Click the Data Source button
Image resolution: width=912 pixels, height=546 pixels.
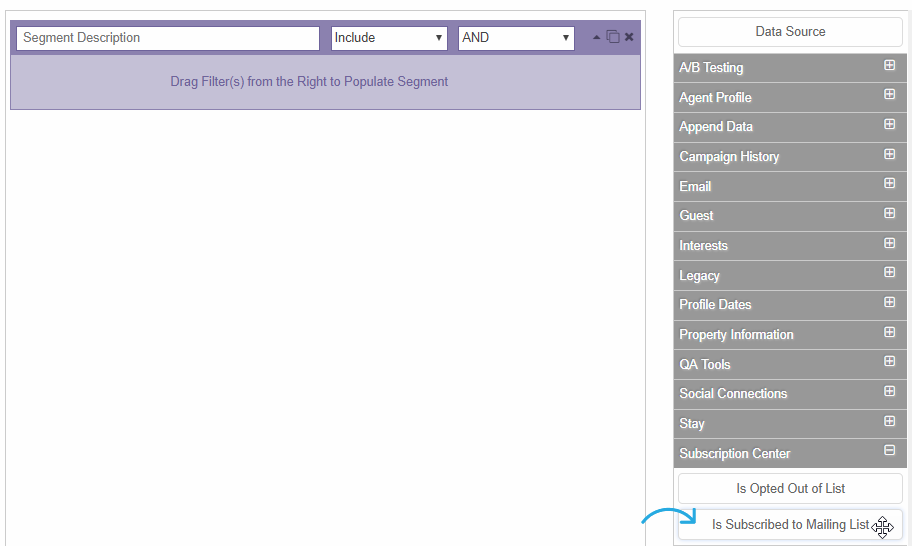(790, 31)
